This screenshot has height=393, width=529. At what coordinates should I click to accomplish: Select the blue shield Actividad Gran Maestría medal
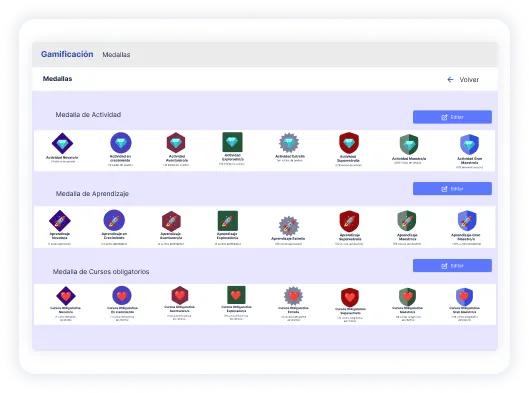[469, 145]
